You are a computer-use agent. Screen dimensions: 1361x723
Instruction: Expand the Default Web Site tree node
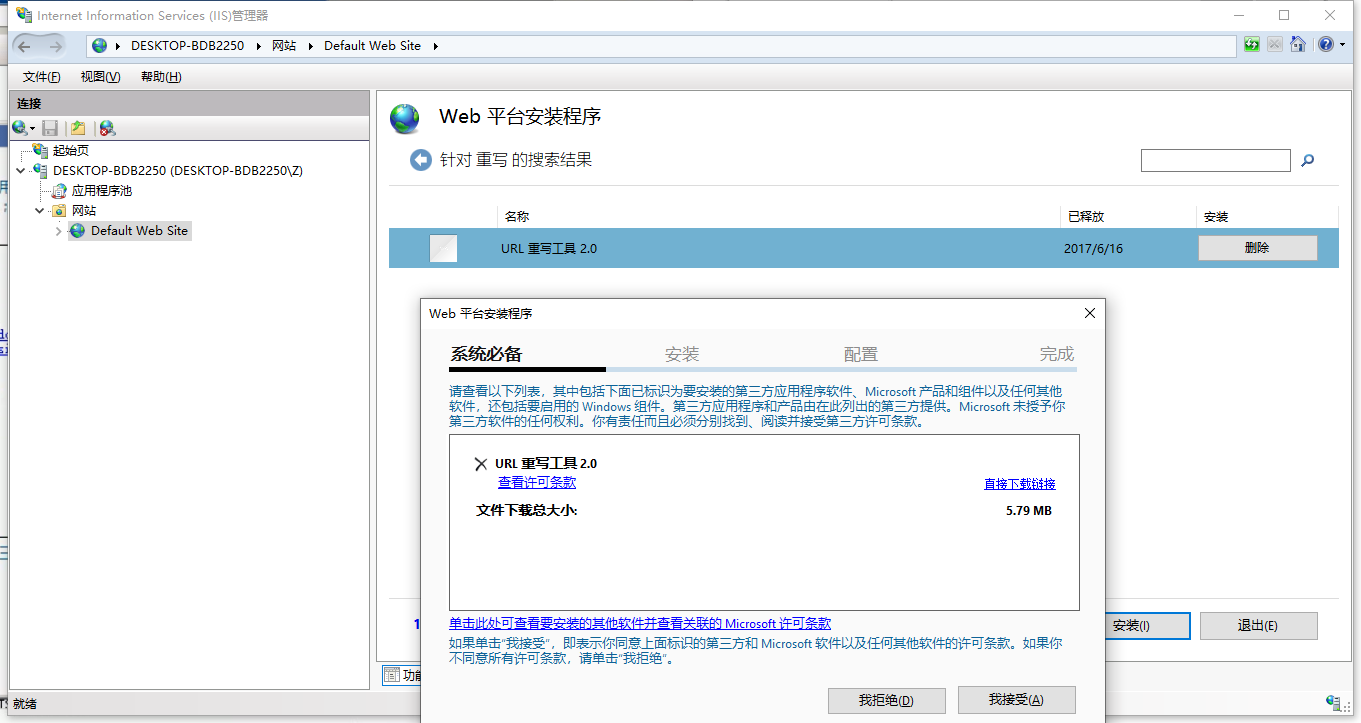pos(59,231)
